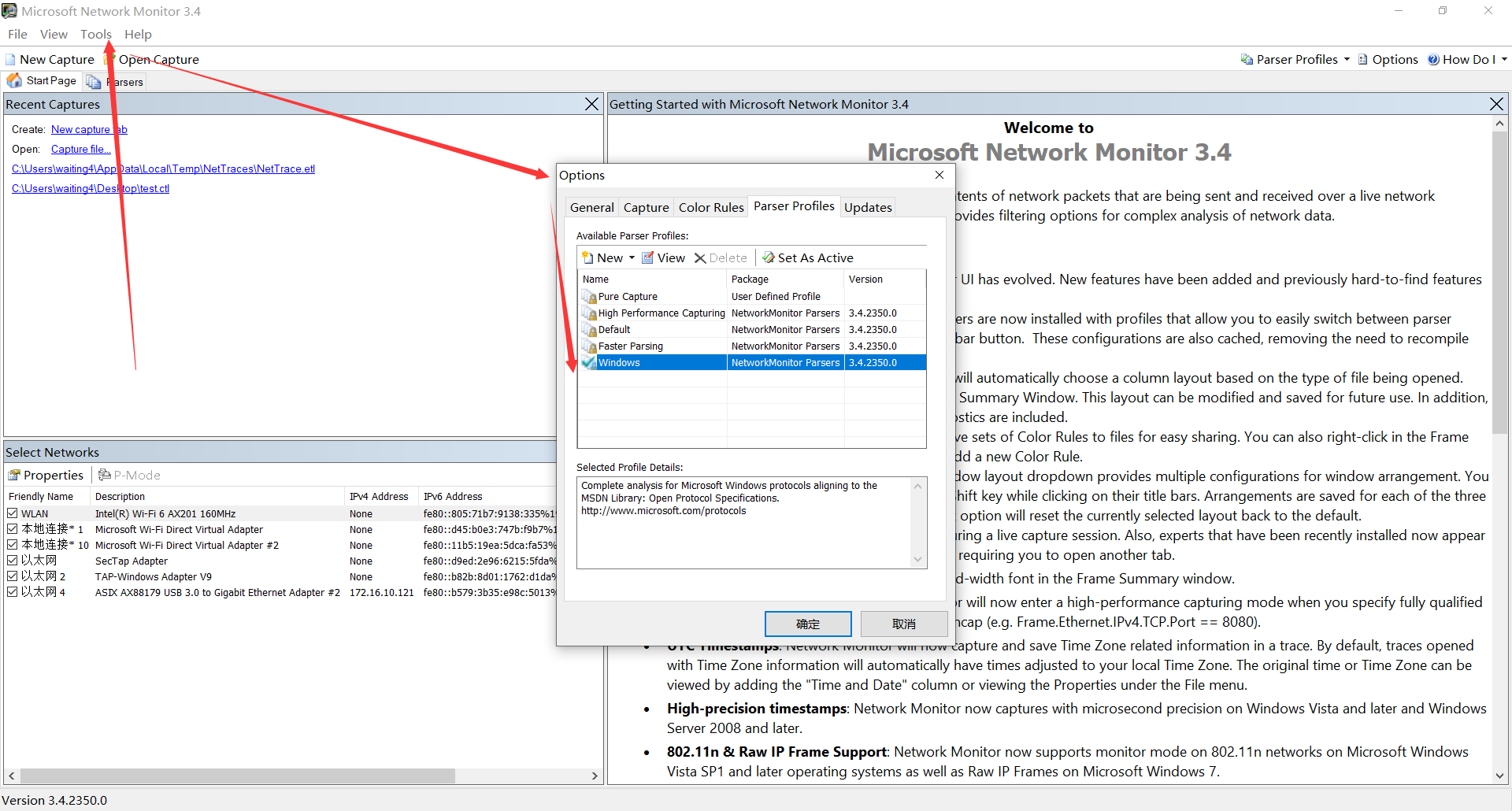Image resolution: width=1512 pixels, height=811 pixels.
Task: Click the Parsers tab icon
Action: pyautogui.click(x=94, y=82)
